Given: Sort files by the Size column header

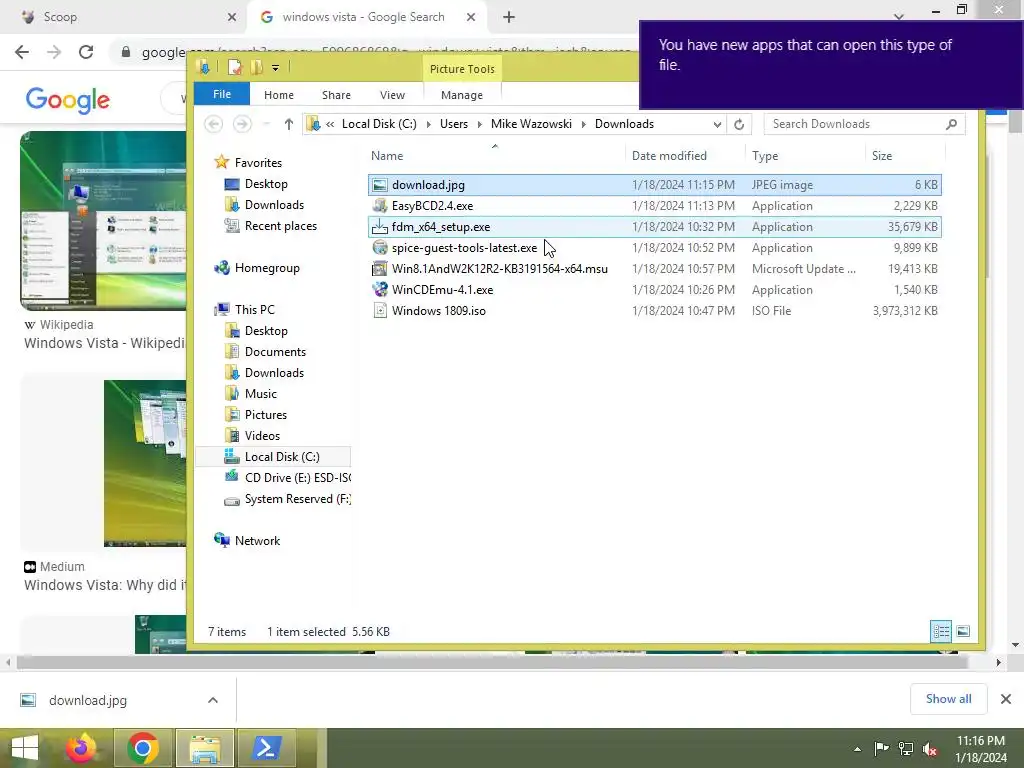Looking at the screenshot, I should [882, 155].
